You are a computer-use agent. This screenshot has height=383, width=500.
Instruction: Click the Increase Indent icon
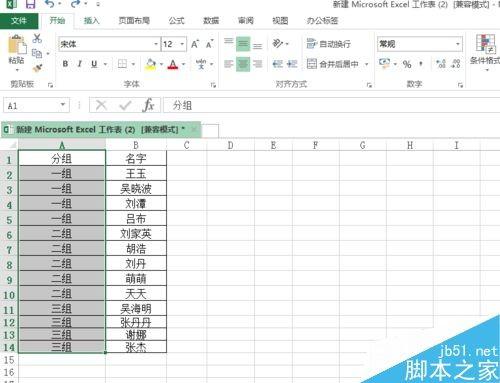coord(292,64)
